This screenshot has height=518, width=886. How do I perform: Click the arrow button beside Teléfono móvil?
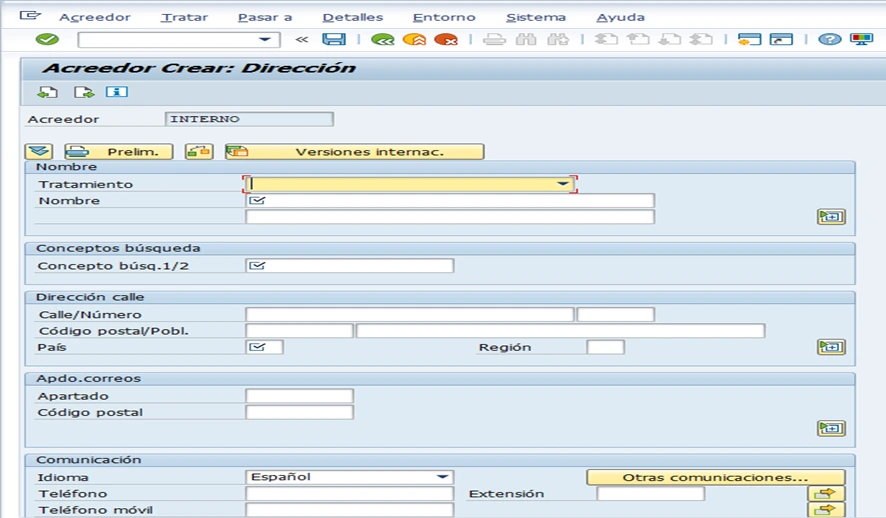click(826, 510)
